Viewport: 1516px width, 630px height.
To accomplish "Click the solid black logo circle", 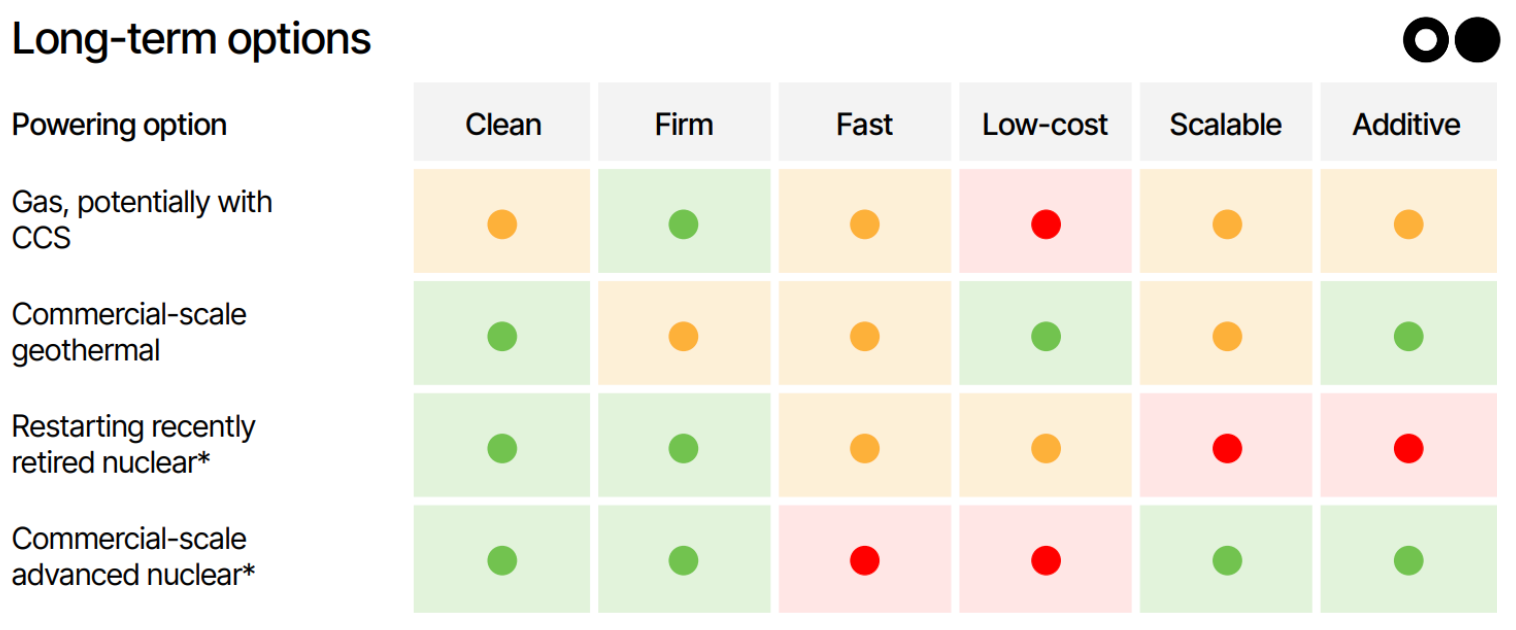I will click(1477, 41).
